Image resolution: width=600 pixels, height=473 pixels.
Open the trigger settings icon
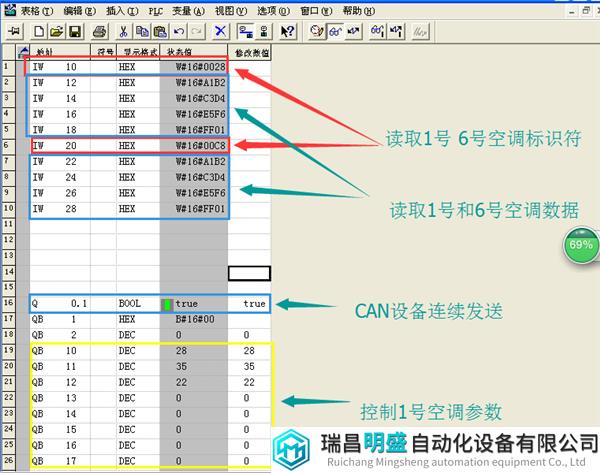(316, 31)
